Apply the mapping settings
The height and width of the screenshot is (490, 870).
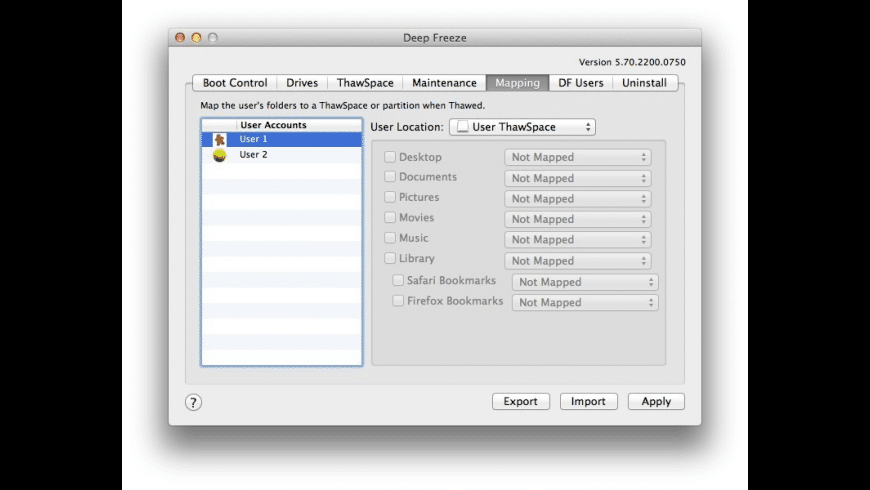pos(656,401)
